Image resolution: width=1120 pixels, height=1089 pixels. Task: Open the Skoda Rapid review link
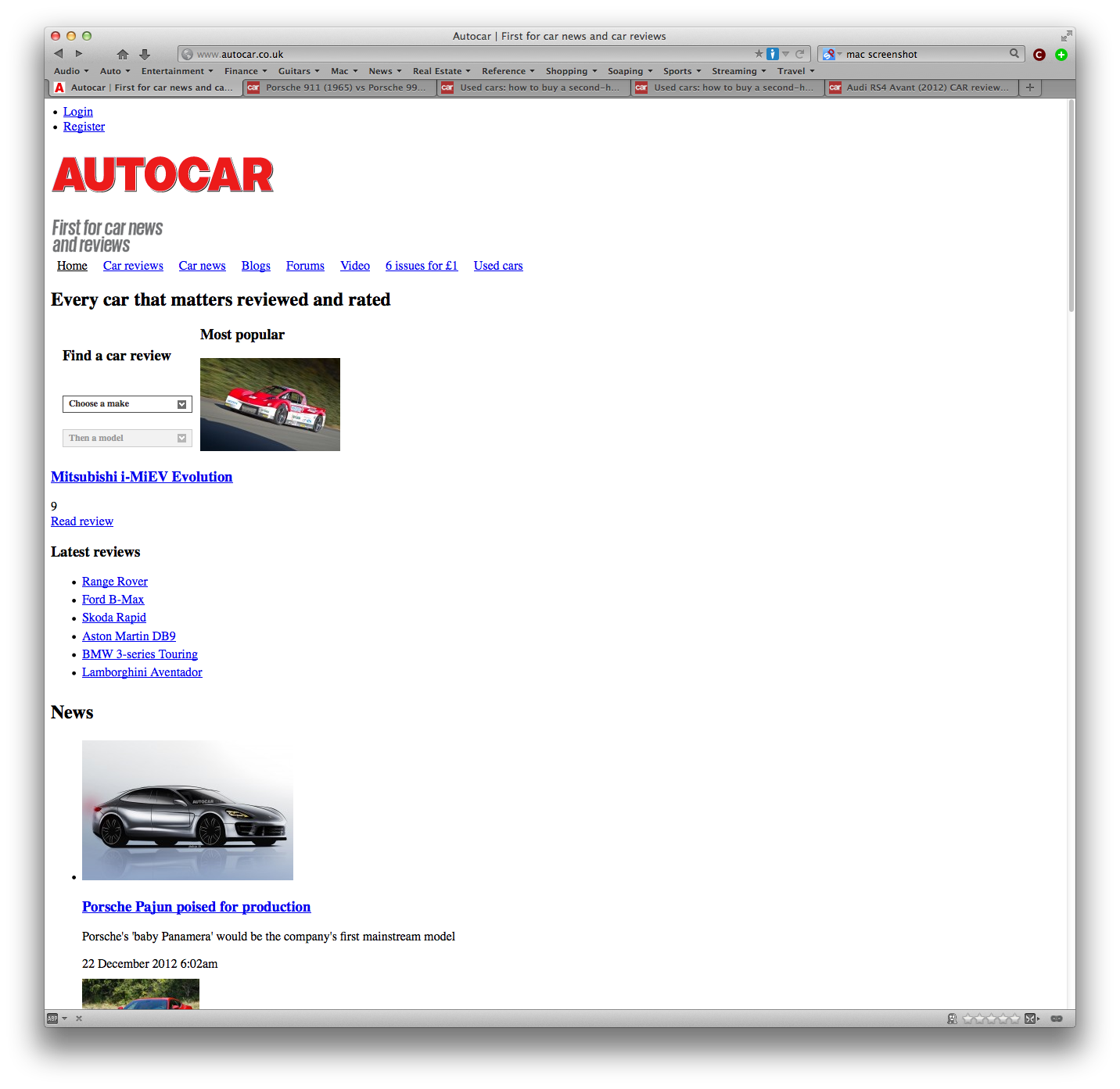pyautogui.click(x=114, y=618)
